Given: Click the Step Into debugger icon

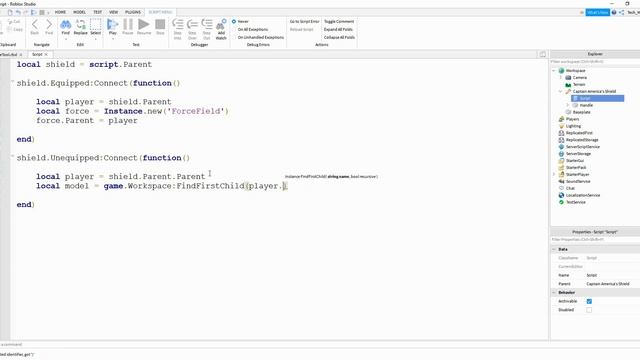Looking at the screenshot, I should click(x=178, y=24).
